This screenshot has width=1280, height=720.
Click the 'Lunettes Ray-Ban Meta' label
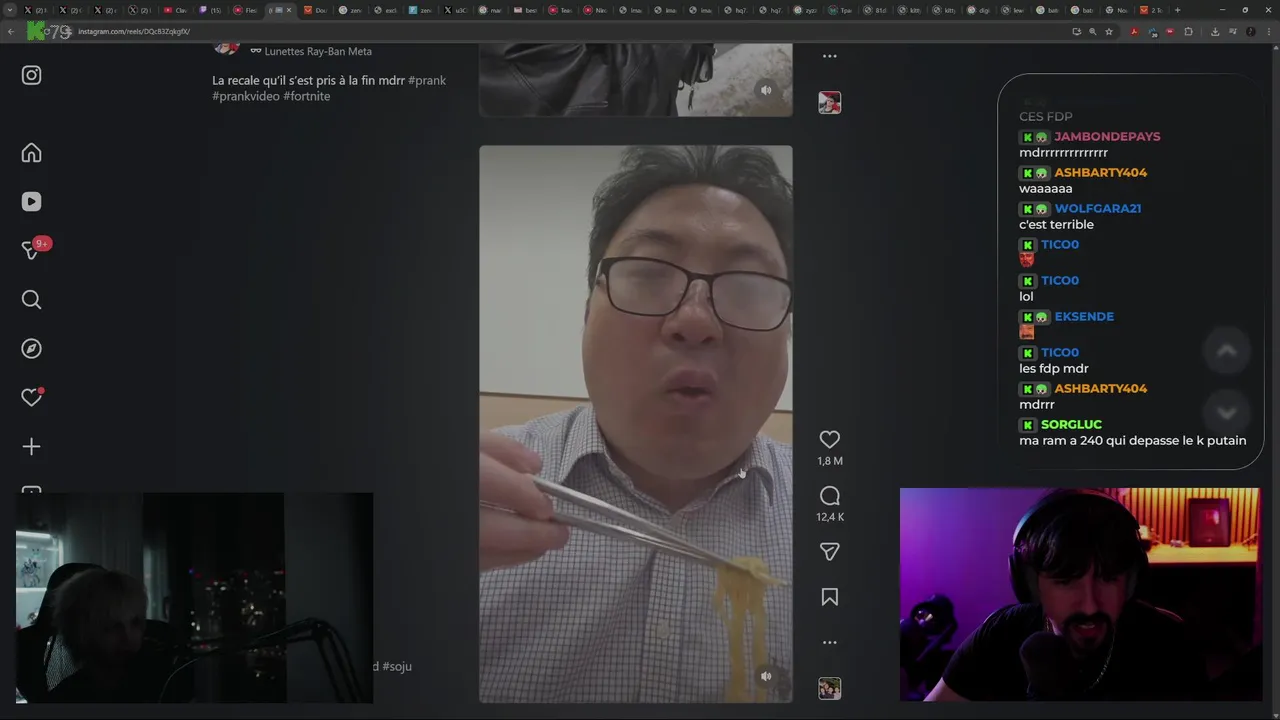[318, 51]
